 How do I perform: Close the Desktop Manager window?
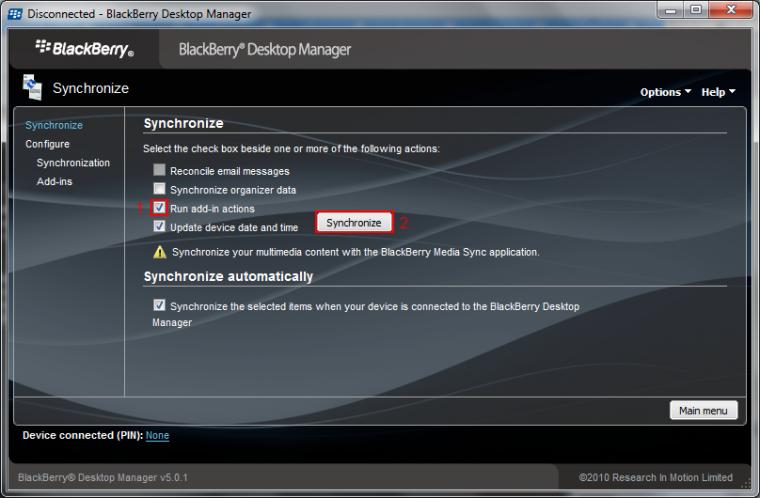tap(731, 10)
